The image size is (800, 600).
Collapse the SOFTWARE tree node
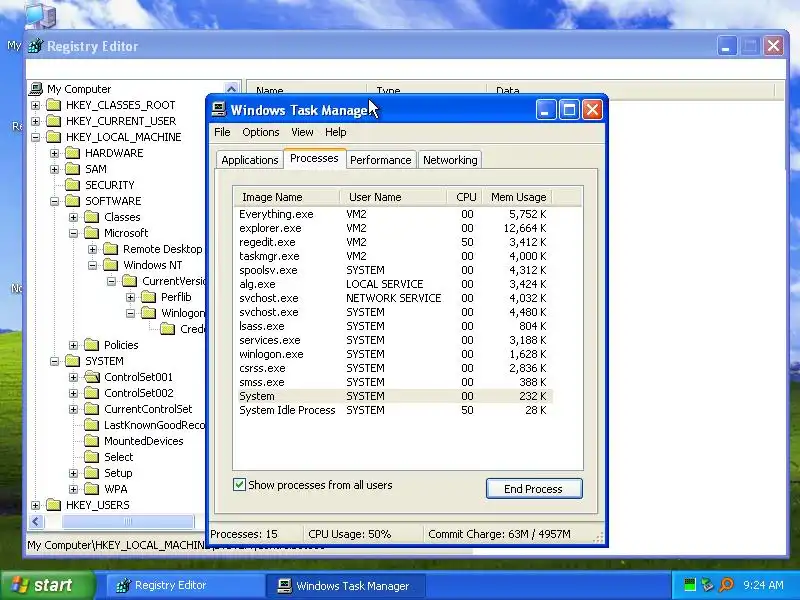coord(54,201)
